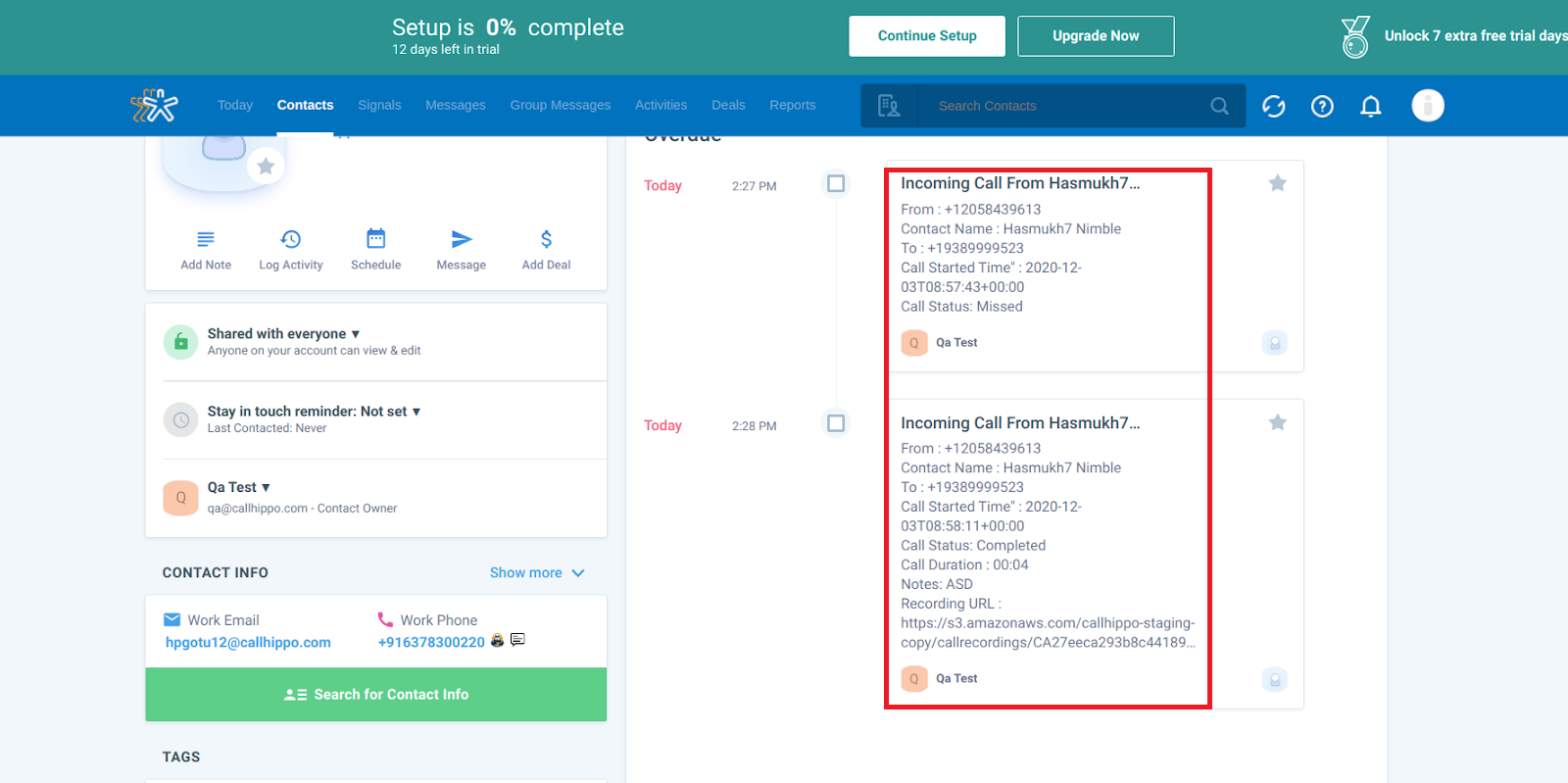Click the sync refresh icon
The image size is (1568, 783).
pos(1273,106)
